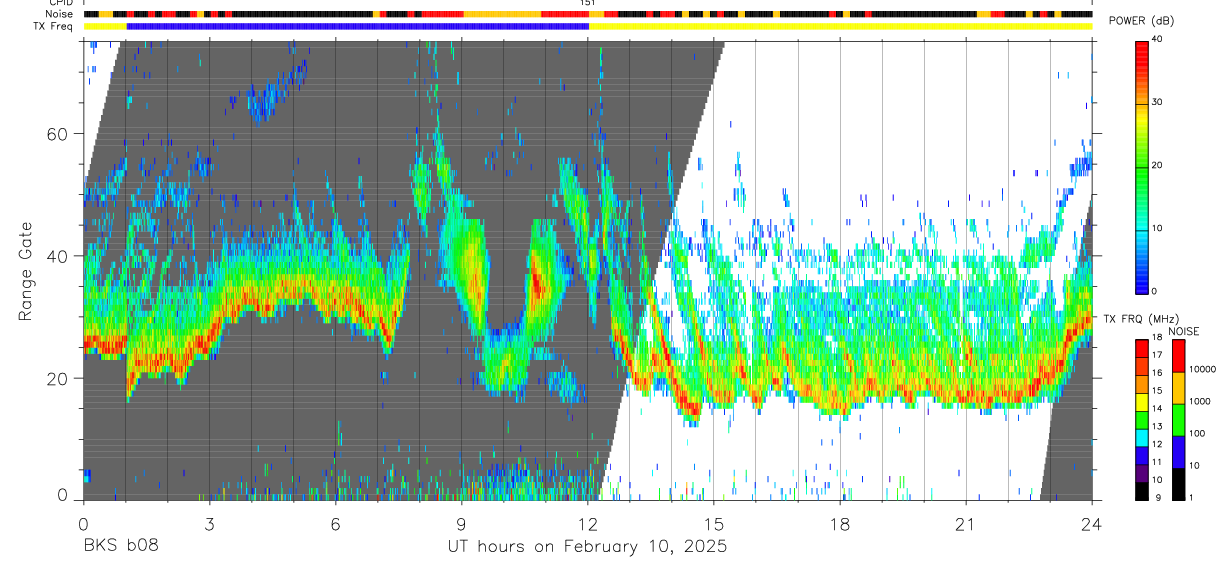Click the red top swatch of noise legend
This screenshot has height=567, width=1228.
coord(1178,356)
